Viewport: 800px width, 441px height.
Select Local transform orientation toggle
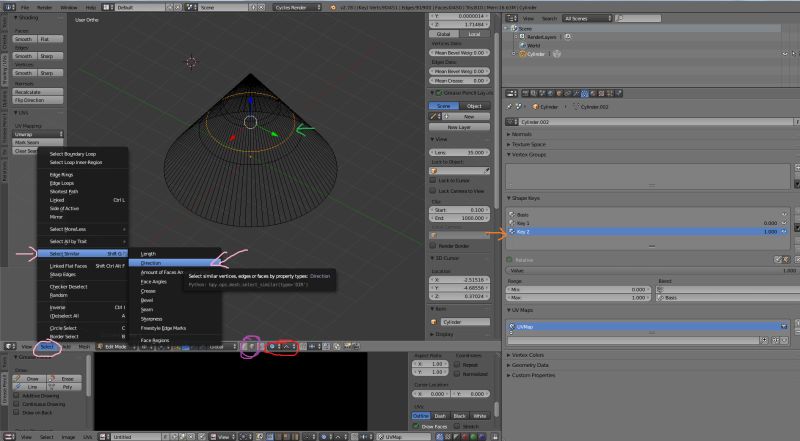point(474,34)
